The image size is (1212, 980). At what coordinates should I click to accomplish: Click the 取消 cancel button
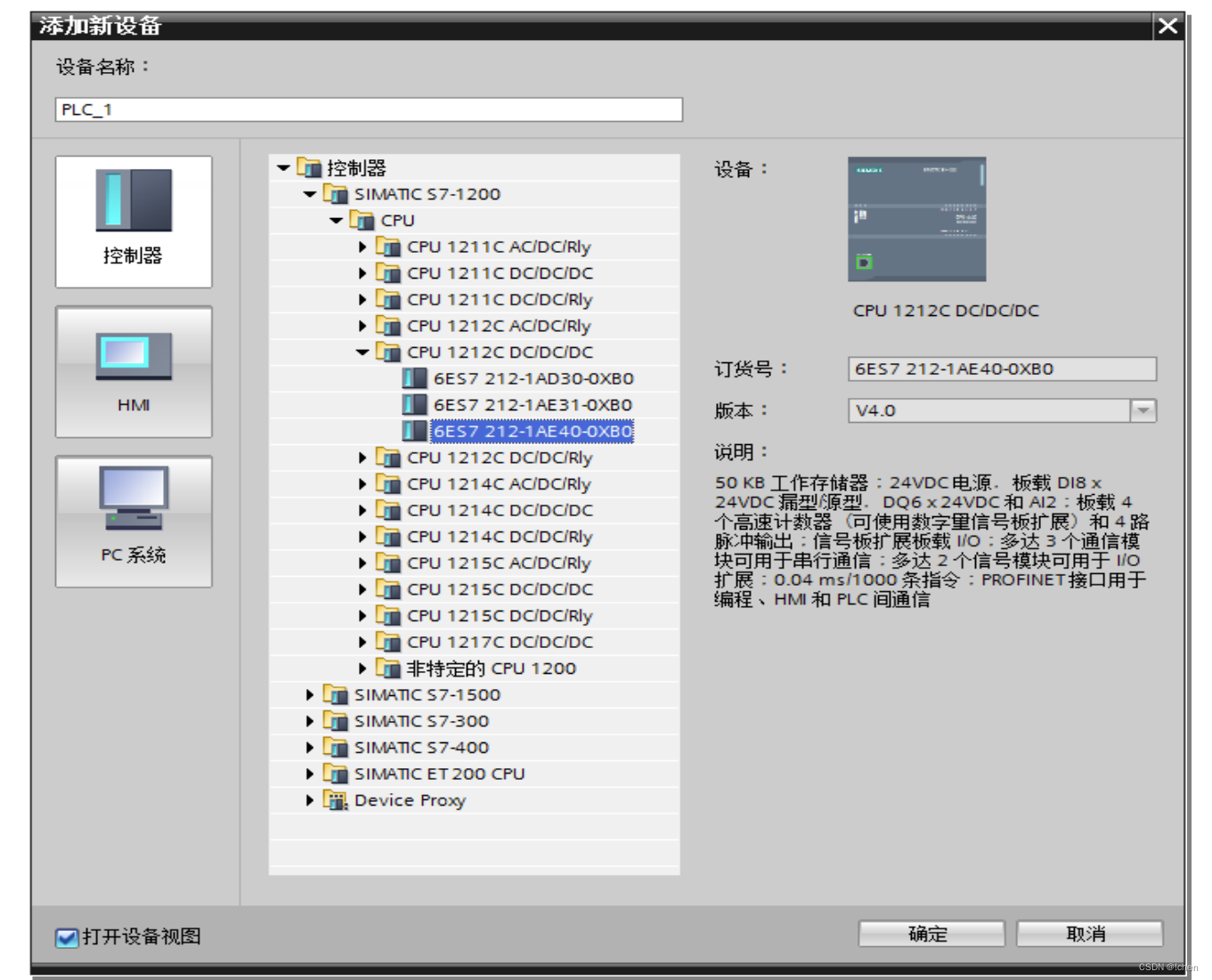click(1089, 934)
